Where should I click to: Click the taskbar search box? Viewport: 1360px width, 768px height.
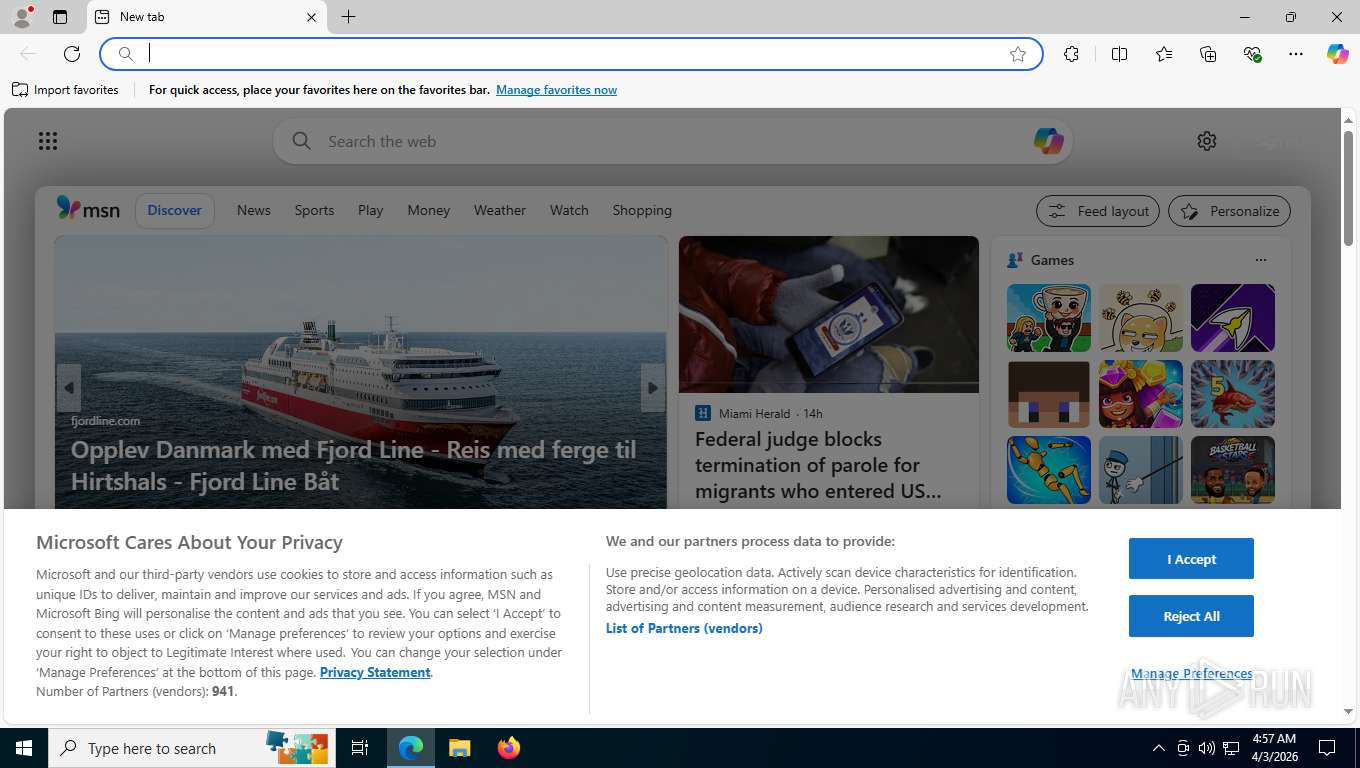click(x=193, y=748)
